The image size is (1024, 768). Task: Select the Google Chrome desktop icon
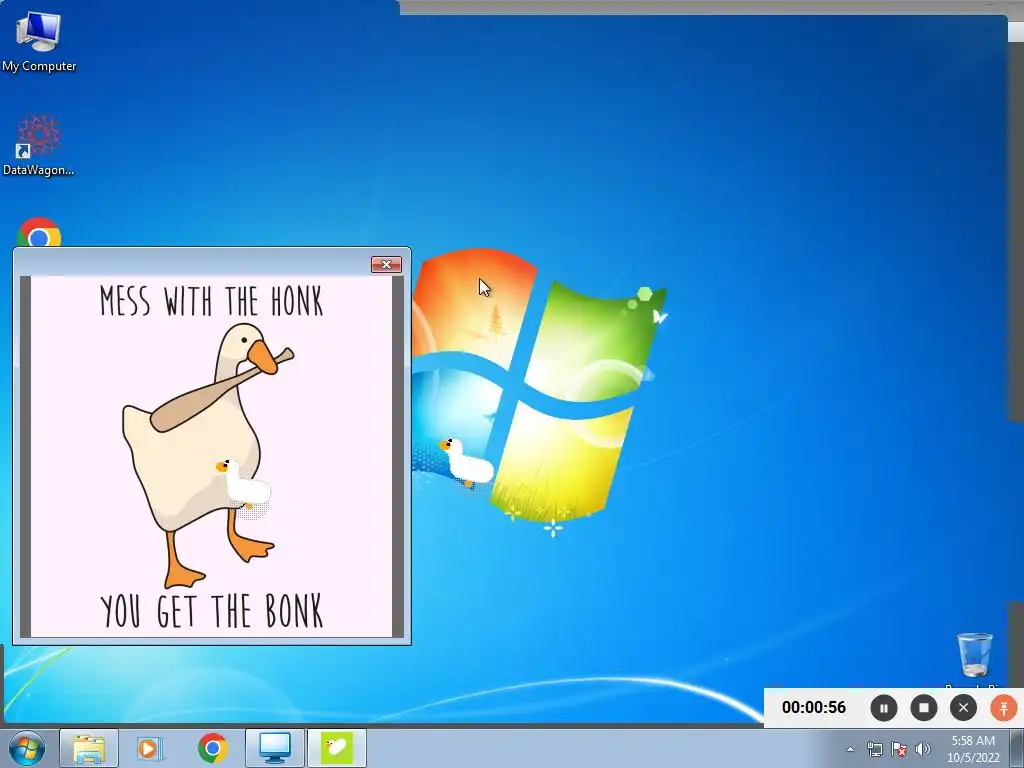[x=39, y=233]
